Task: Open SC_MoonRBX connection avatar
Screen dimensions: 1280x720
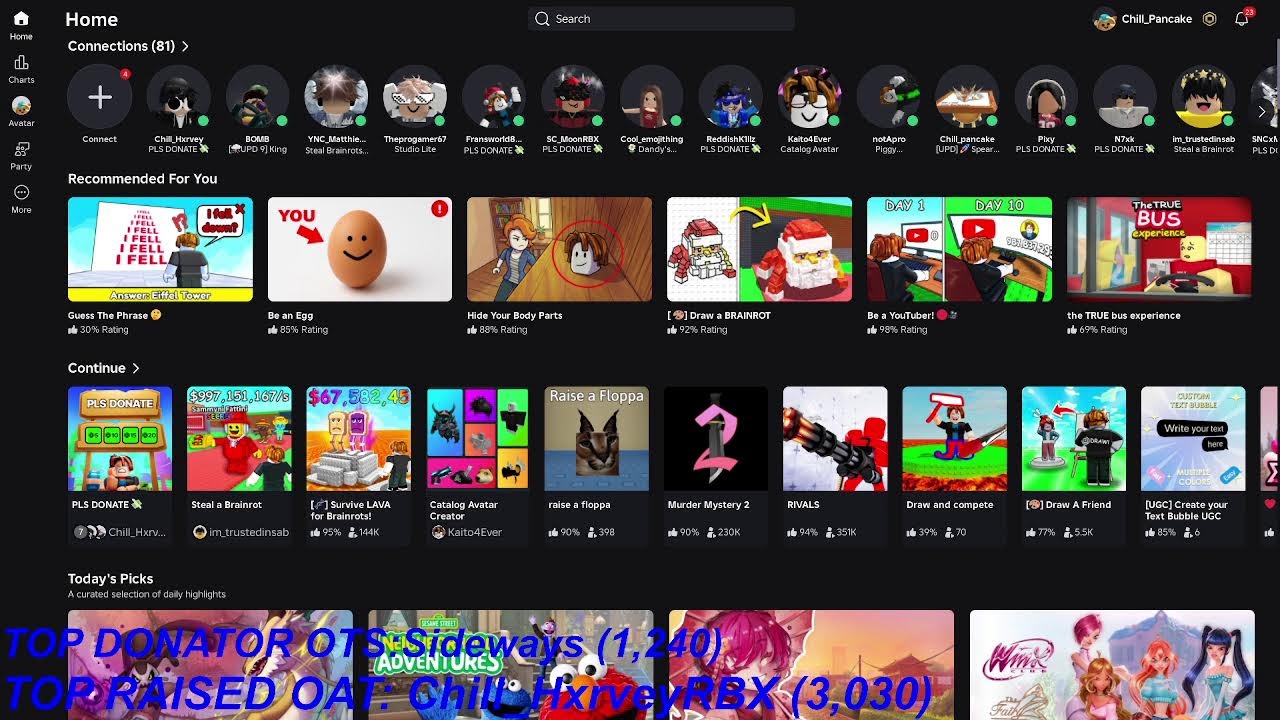Action: [573, 97]
